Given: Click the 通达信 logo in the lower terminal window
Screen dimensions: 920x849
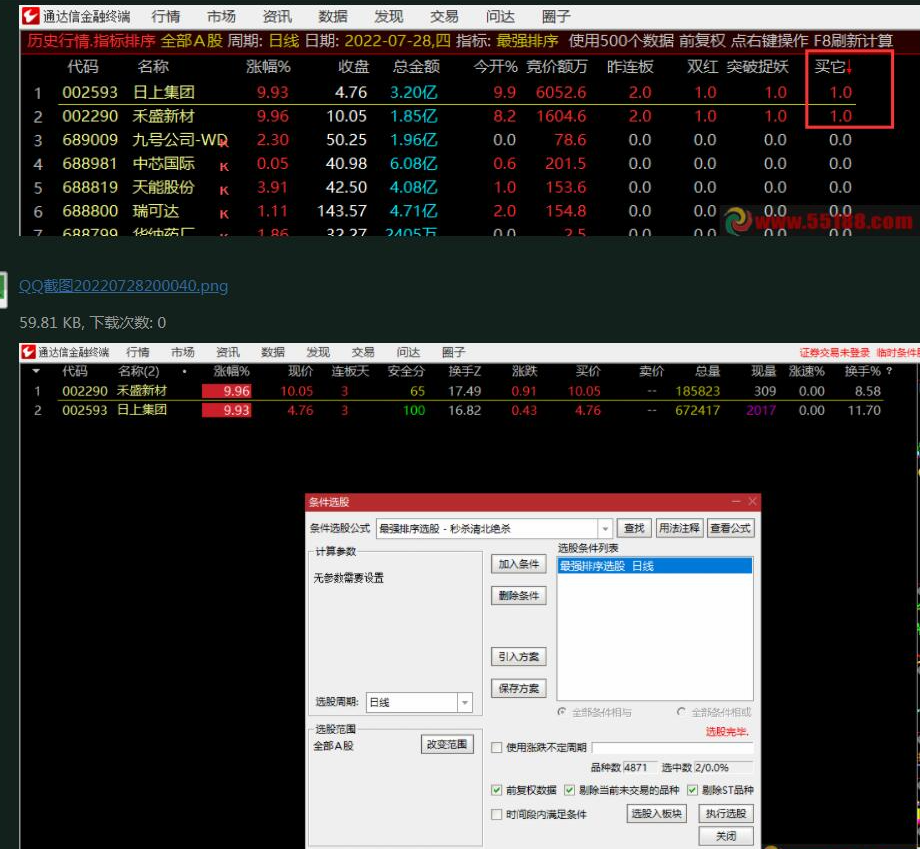Looking at the screenshot, I should 28,351.
